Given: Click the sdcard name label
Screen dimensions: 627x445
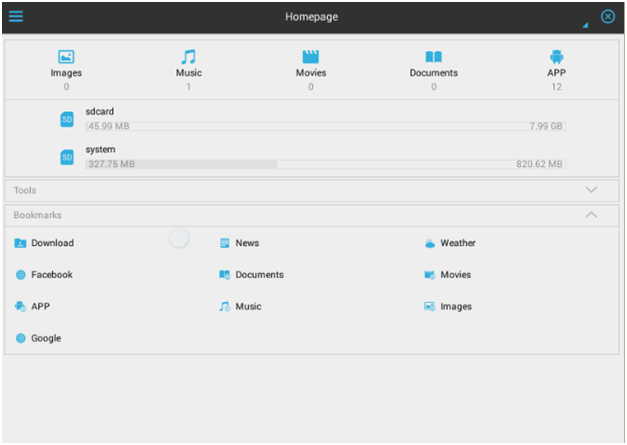Looking at the screenshot, I should coord(100,112).
